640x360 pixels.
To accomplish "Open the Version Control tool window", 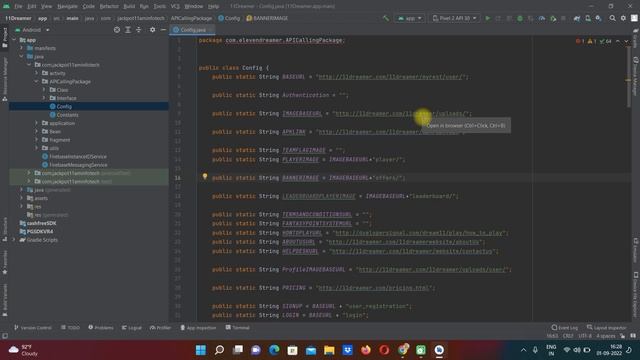I will coord(33,328).
